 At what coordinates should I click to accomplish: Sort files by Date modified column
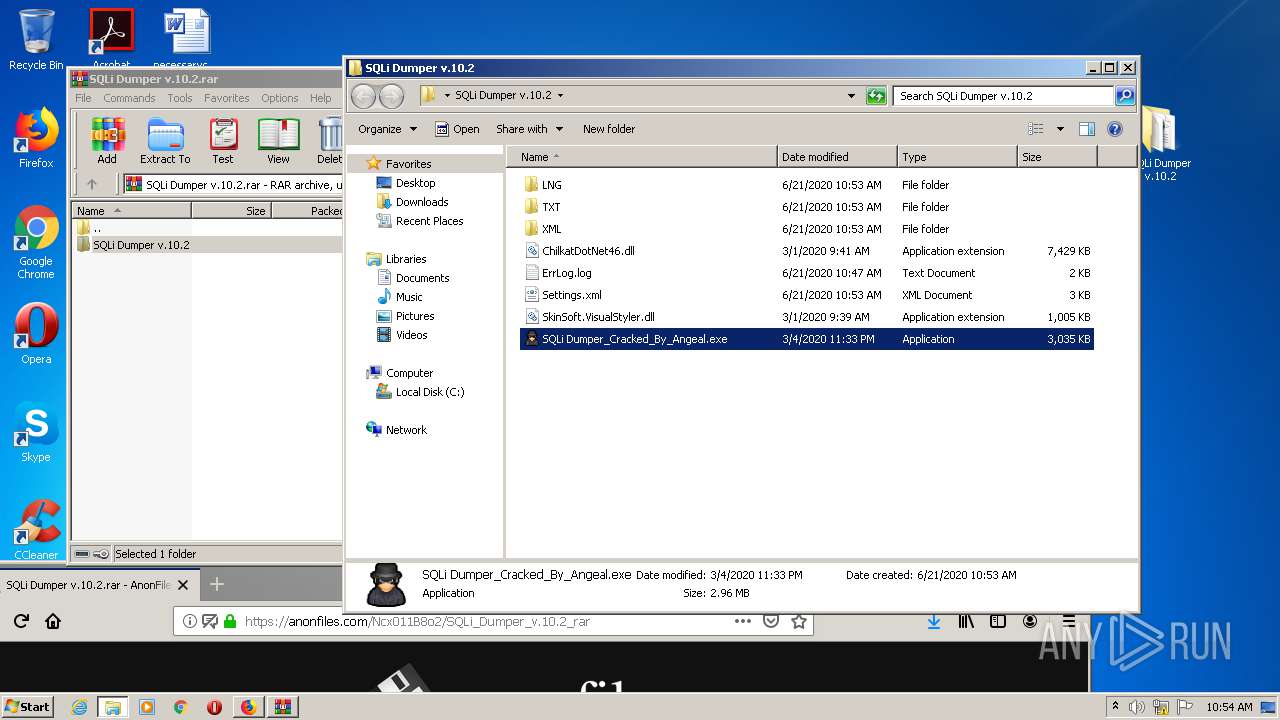click(837, 157)
